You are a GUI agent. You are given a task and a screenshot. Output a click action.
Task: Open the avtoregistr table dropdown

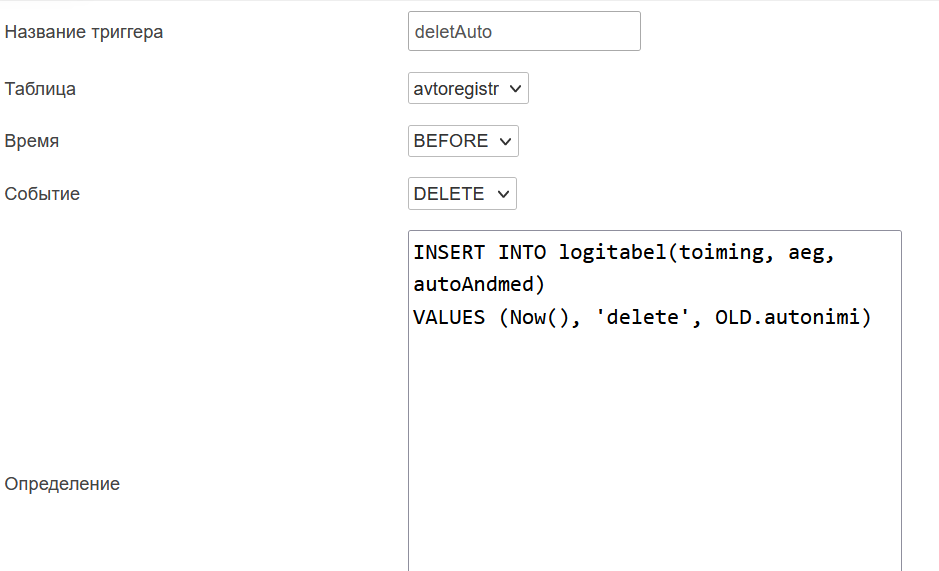[468, 88]
